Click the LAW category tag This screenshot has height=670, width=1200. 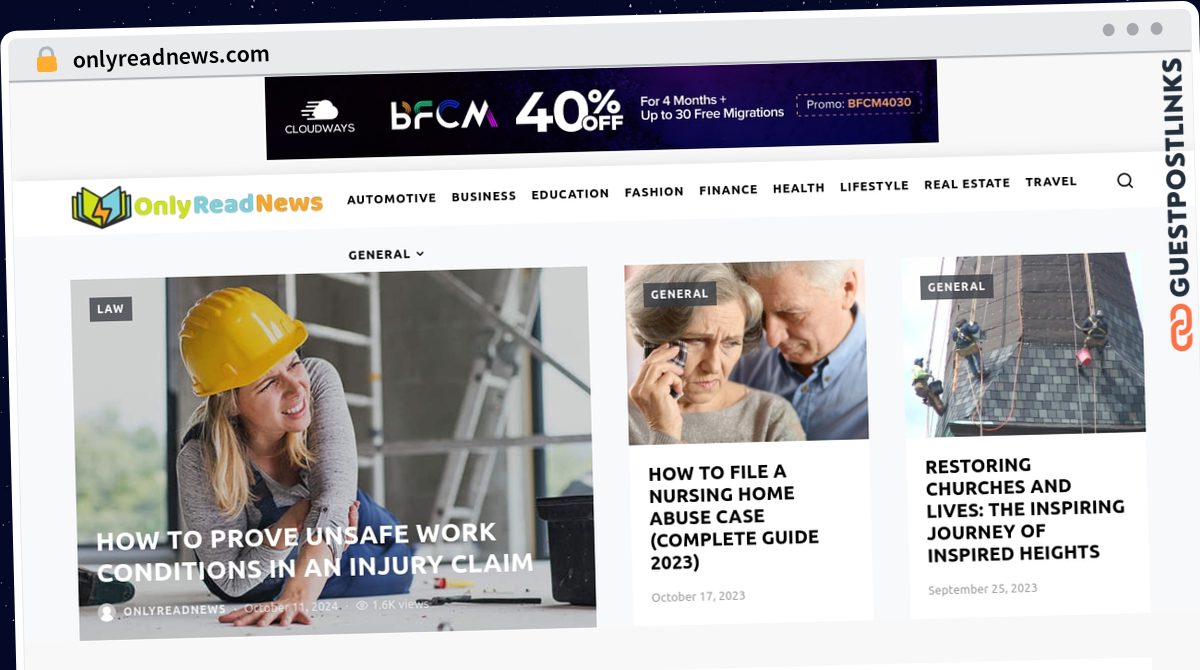(111, 309)
